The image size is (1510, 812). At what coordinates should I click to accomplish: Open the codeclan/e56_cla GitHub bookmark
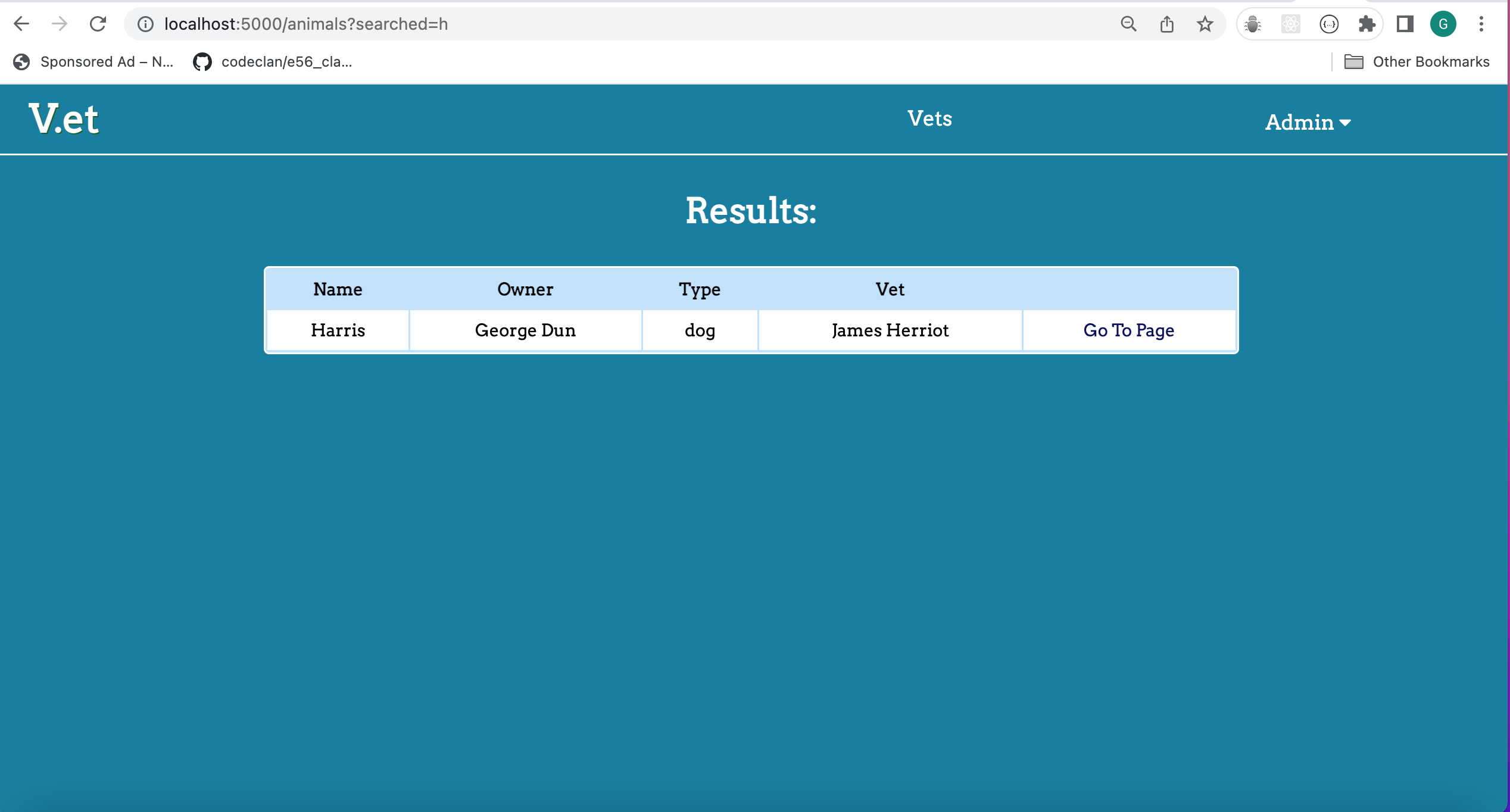click(273, 62)
